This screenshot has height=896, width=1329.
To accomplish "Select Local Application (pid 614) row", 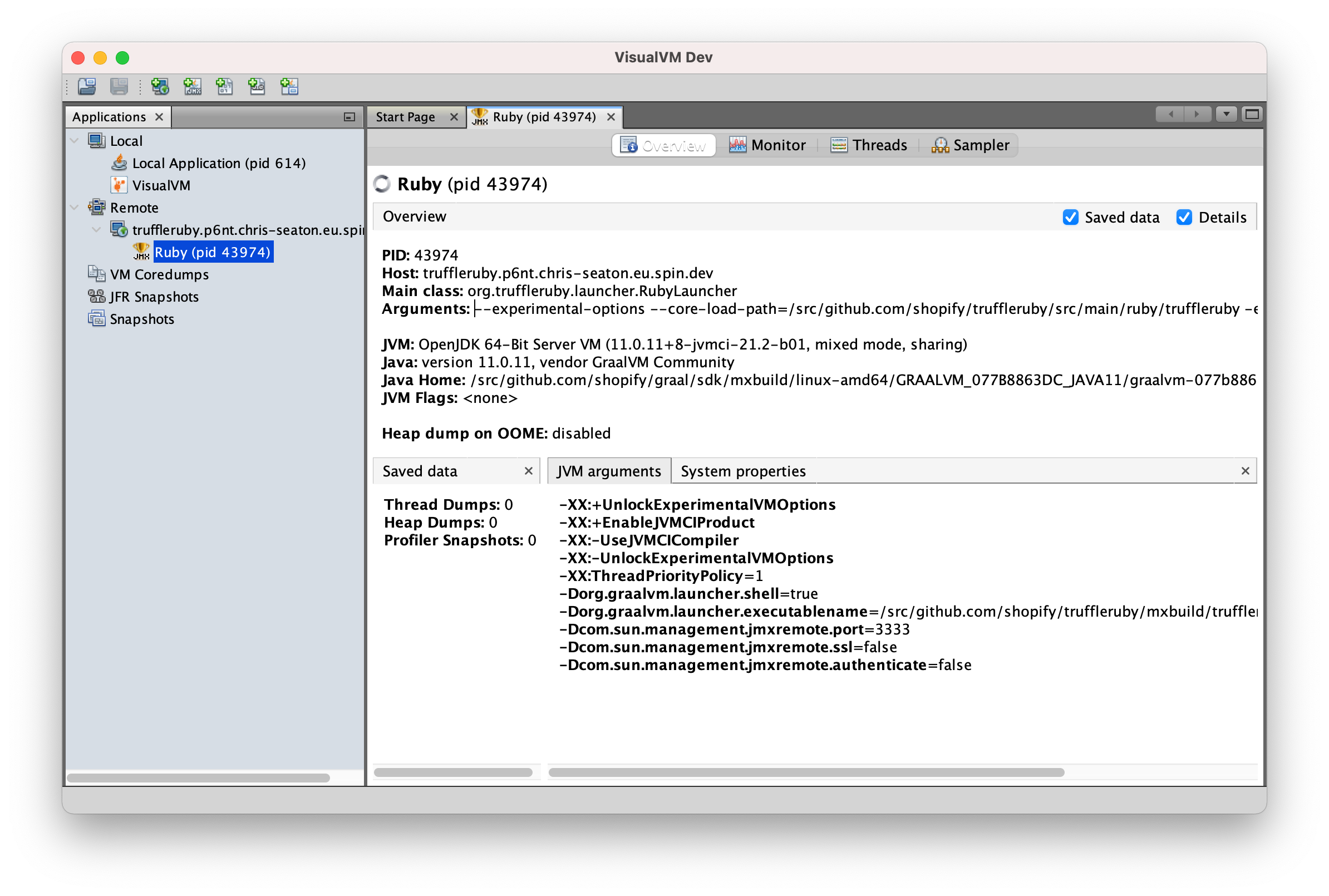I will (x=219, y=163).
